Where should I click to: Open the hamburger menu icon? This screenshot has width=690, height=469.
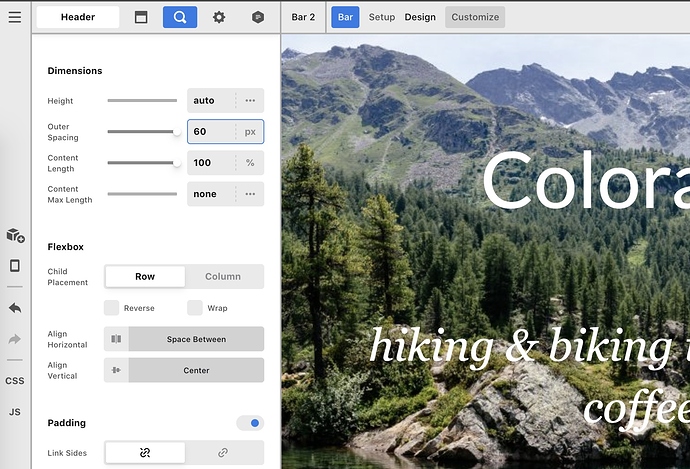tap(15, 17)
